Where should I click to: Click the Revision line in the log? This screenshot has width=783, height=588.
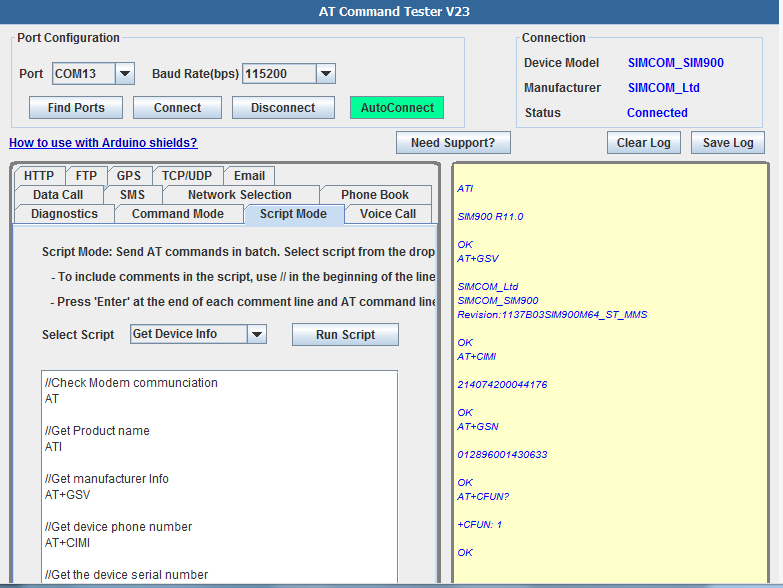tap(552, 314)
